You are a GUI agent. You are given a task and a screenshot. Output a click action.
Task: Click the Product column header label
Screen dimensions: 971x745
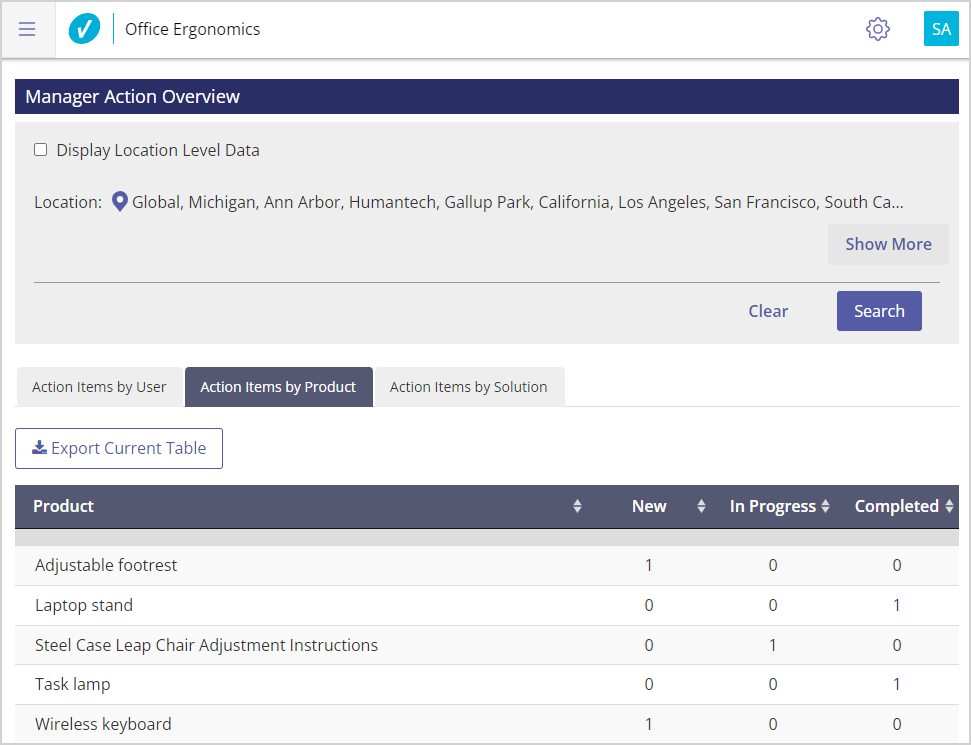(63, 507)
